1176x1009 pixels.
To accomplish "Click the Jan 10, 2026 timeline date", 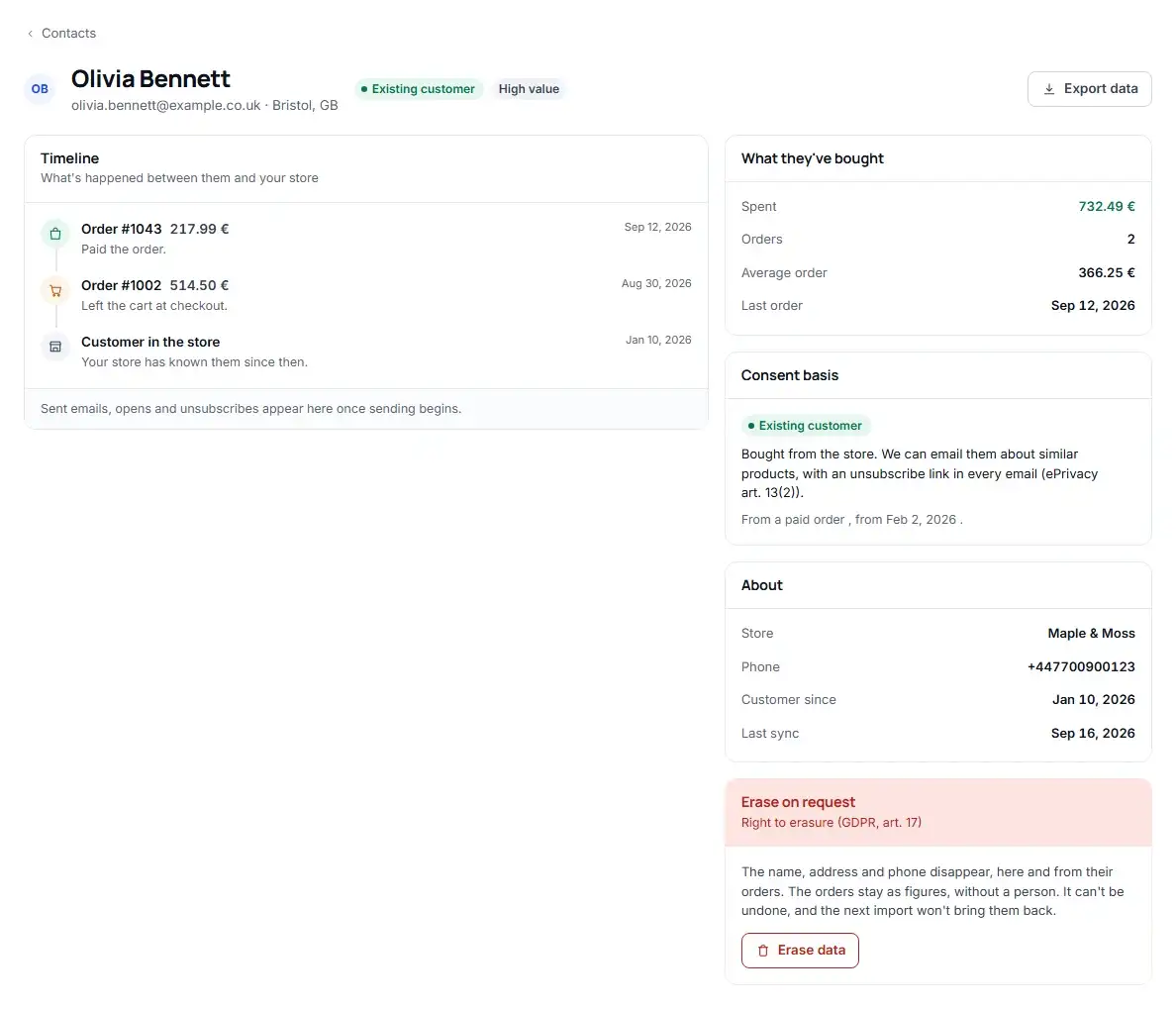I will (x=658, y=340).
